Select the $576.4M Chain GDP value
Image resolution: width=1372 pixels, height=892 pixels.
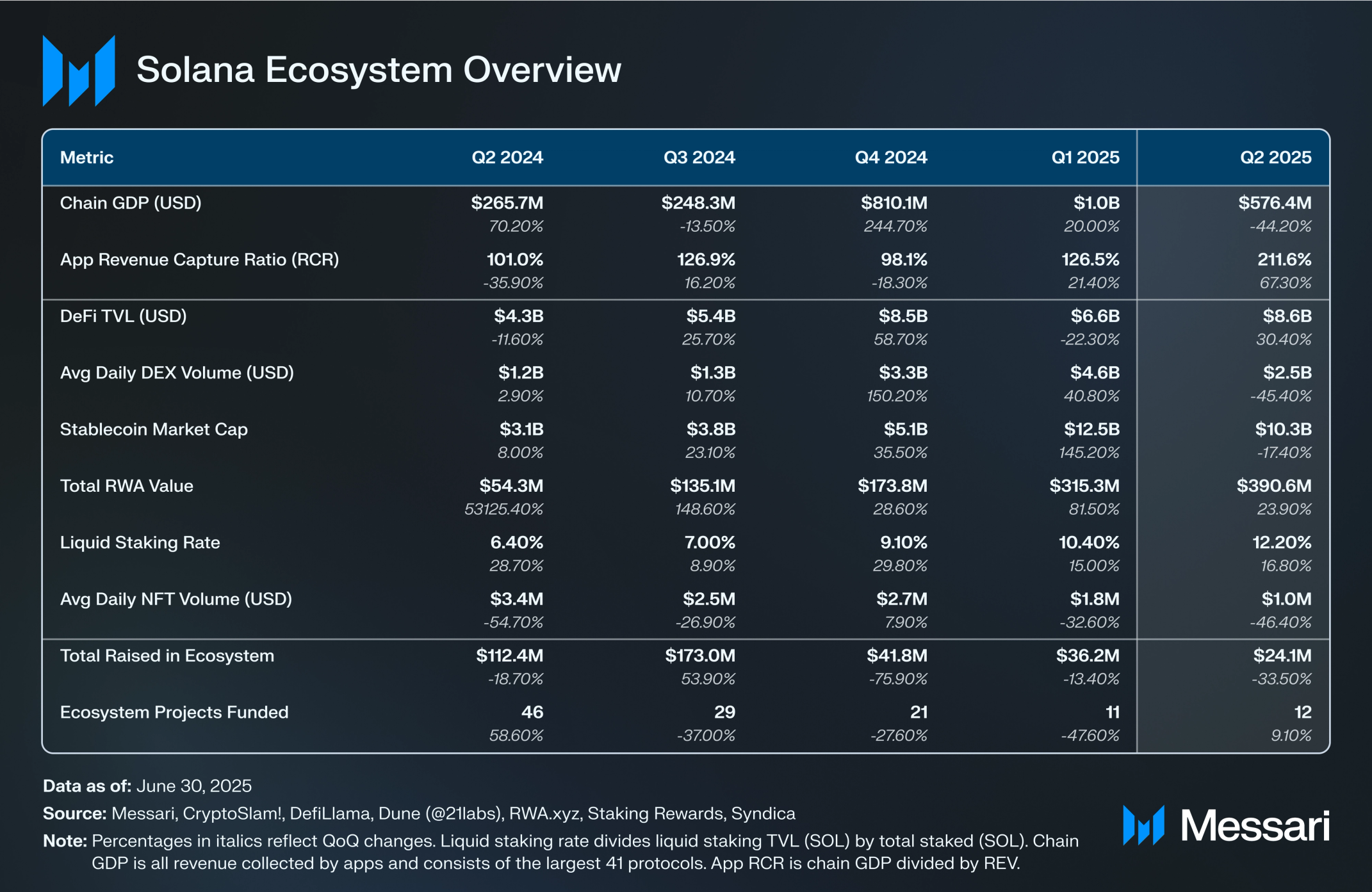pos(1275,203)
